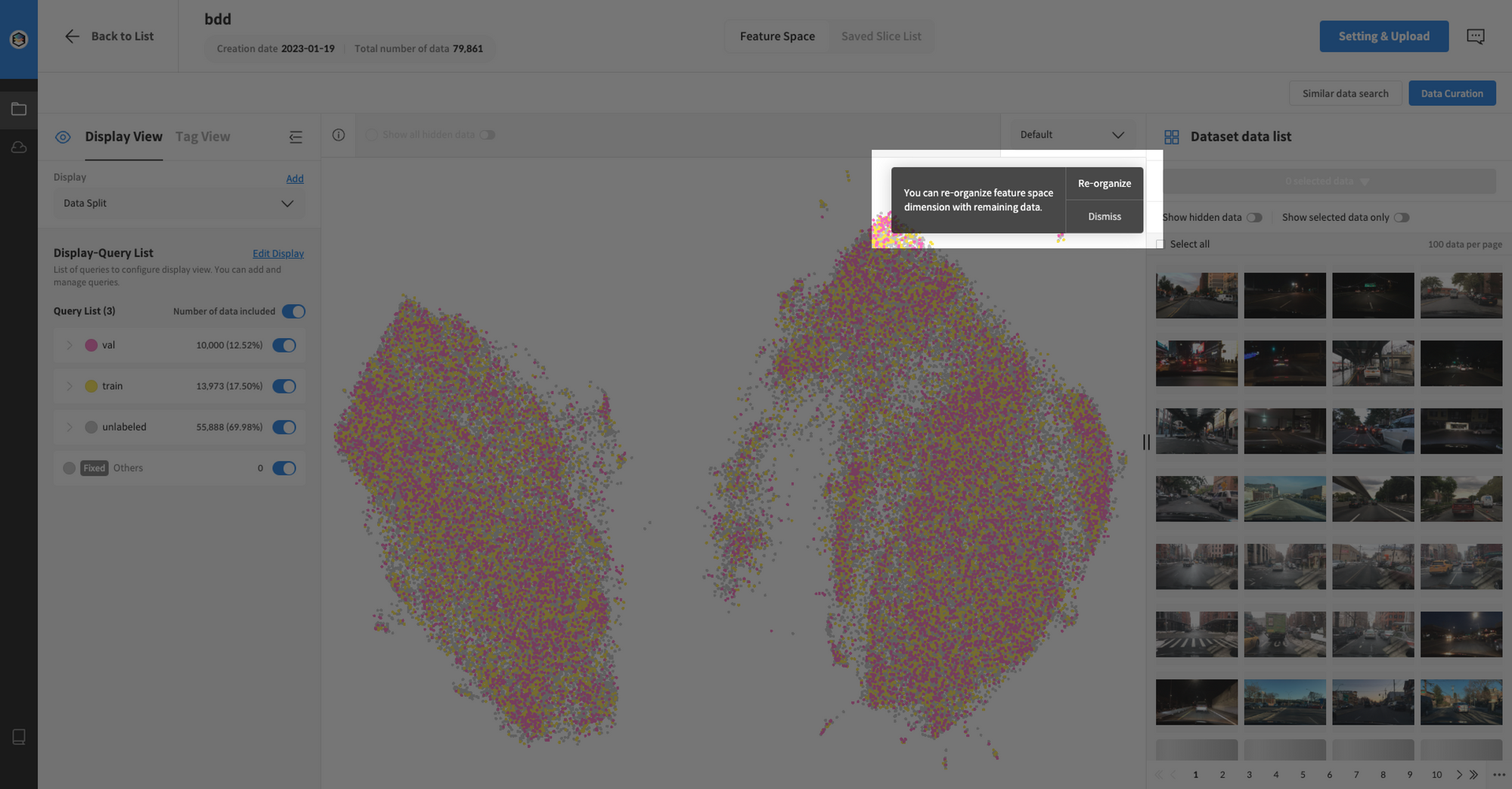Switch to the Tag View tab
Screen dimensions: 1512x789
[x=203, y=137]
